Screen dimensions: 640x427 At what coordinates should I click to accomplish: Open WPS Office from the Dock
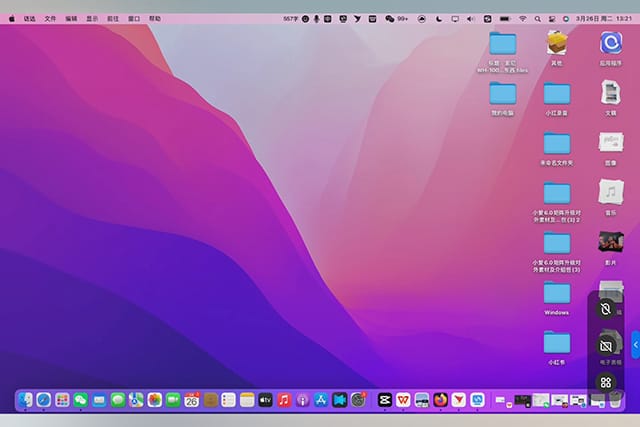[x=403, y=400]
